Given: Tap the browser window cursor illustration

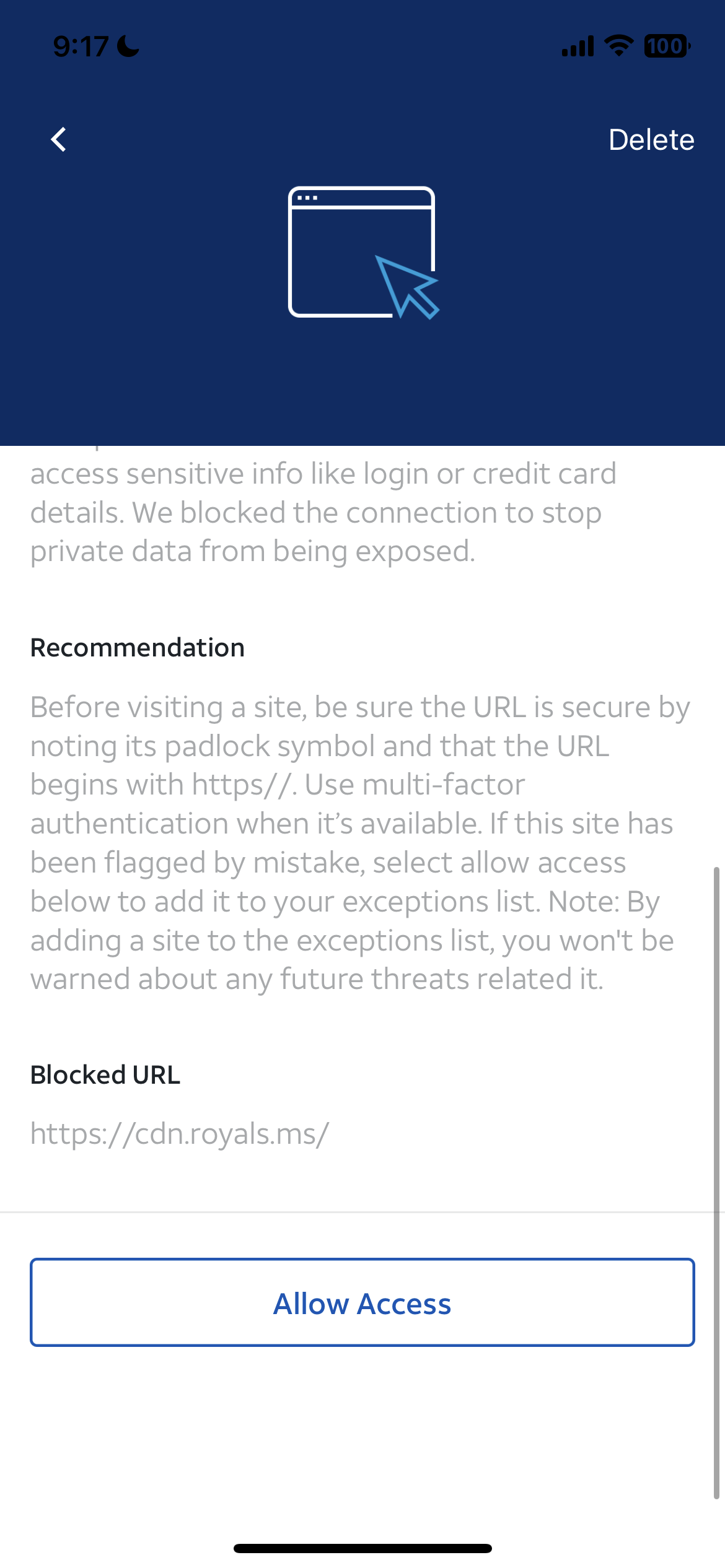Looking at the screenshot, I should point(363,253).
